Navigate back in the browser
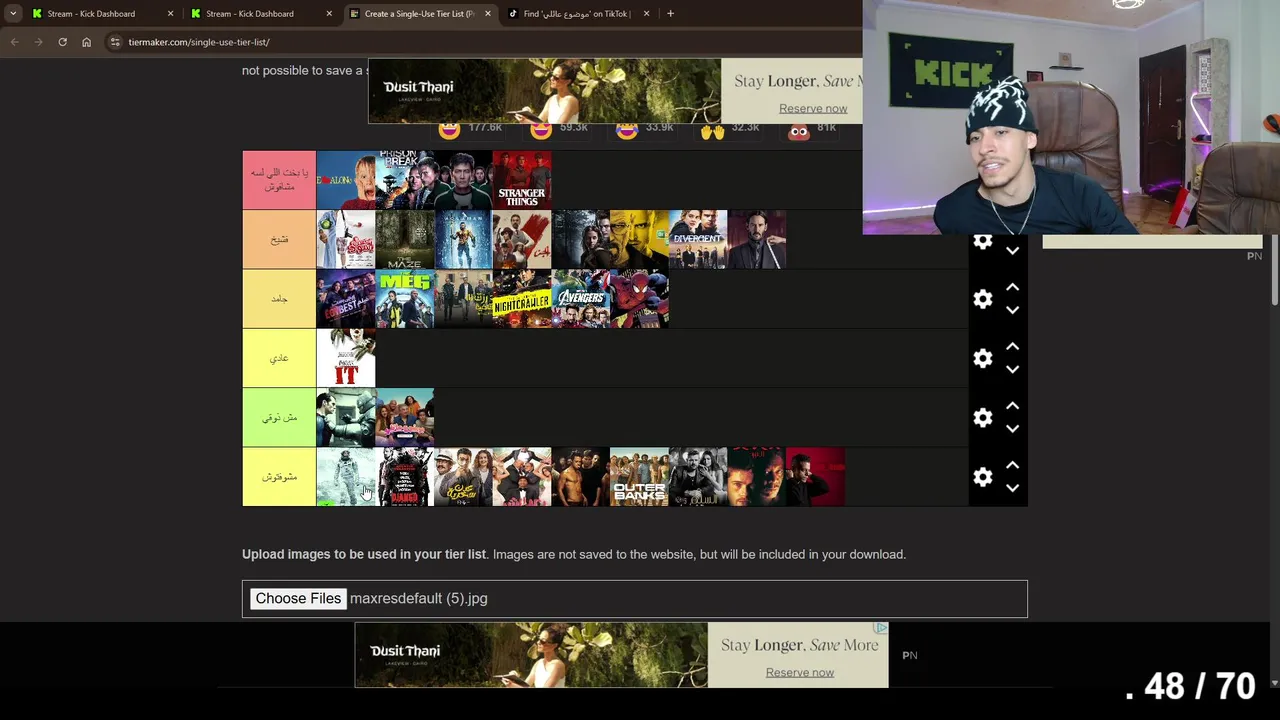The image size is (1280, 720). click(x=14, y=42)
